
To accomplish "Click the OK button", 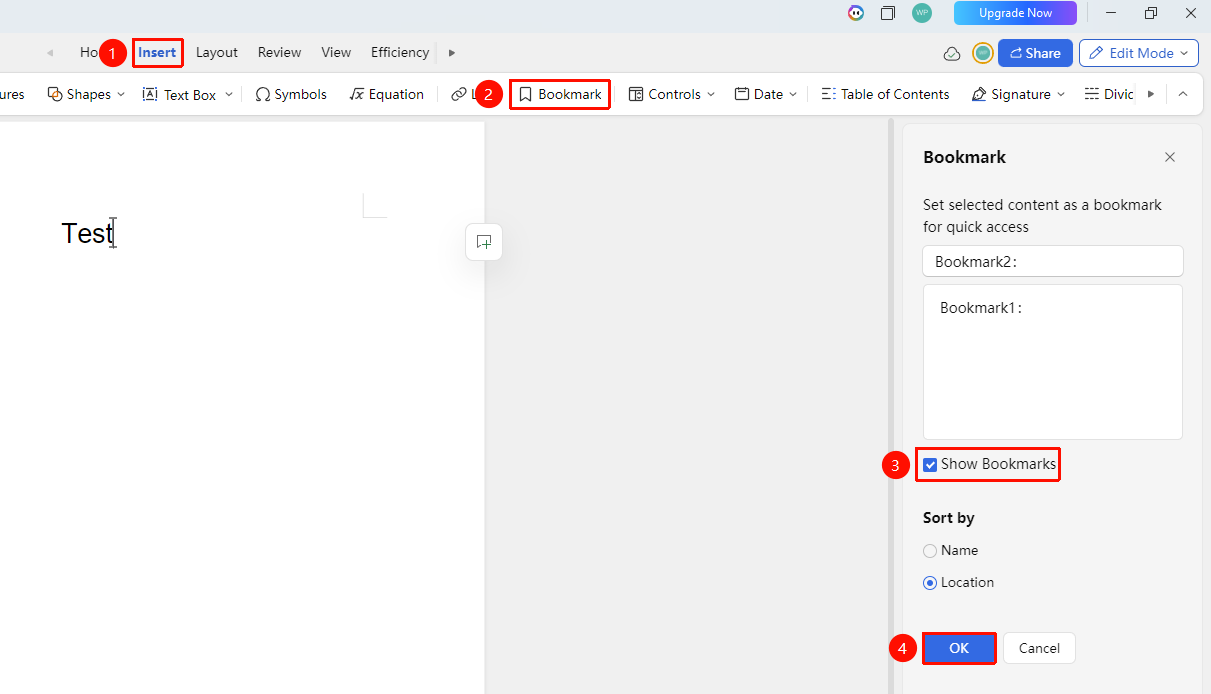I will click(959, 648).
